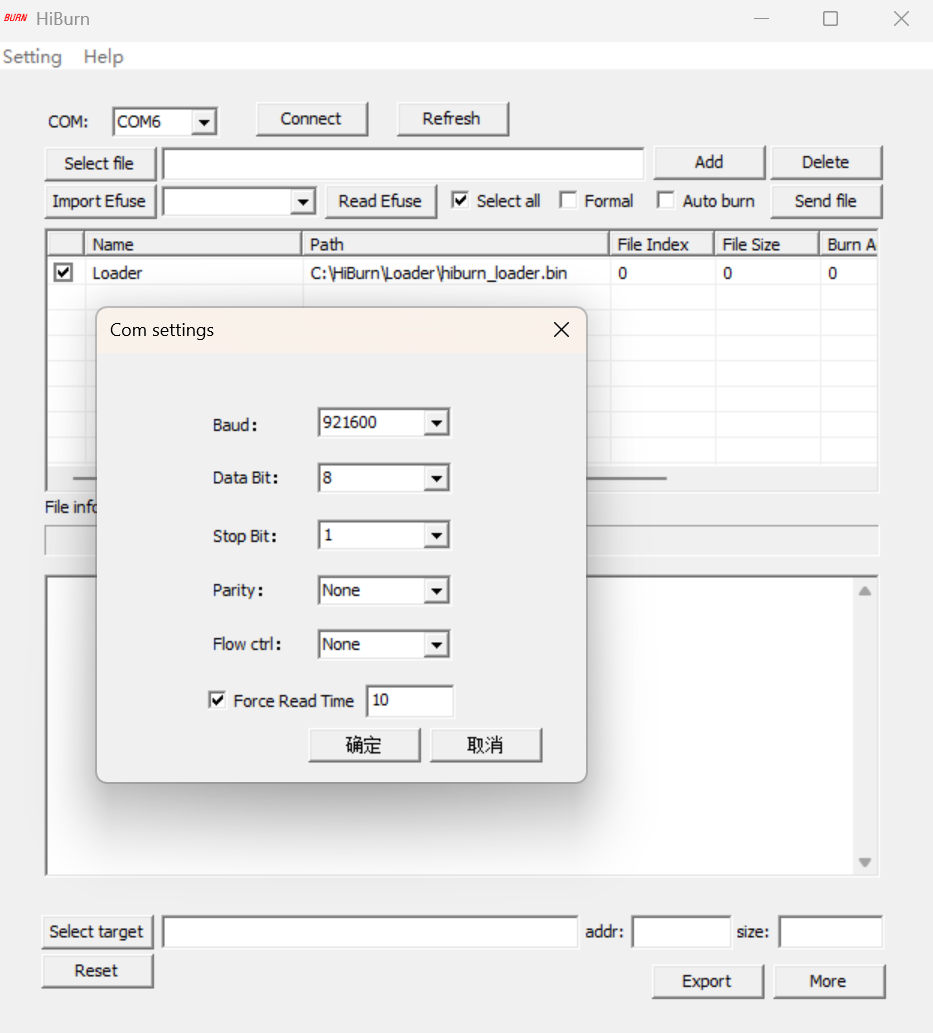Select the Loader name cell
This screenshot has height=1033, width=933.
click(193, 273)
